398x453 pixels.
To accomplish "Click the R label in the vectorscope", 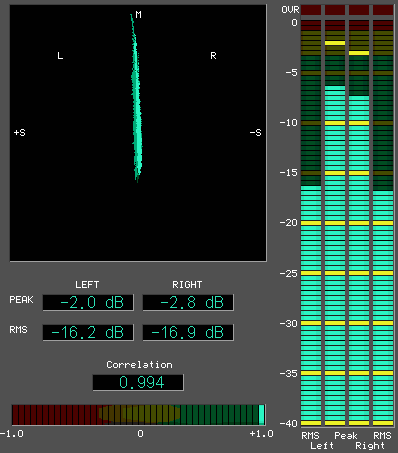I will [x=213, y=55].
